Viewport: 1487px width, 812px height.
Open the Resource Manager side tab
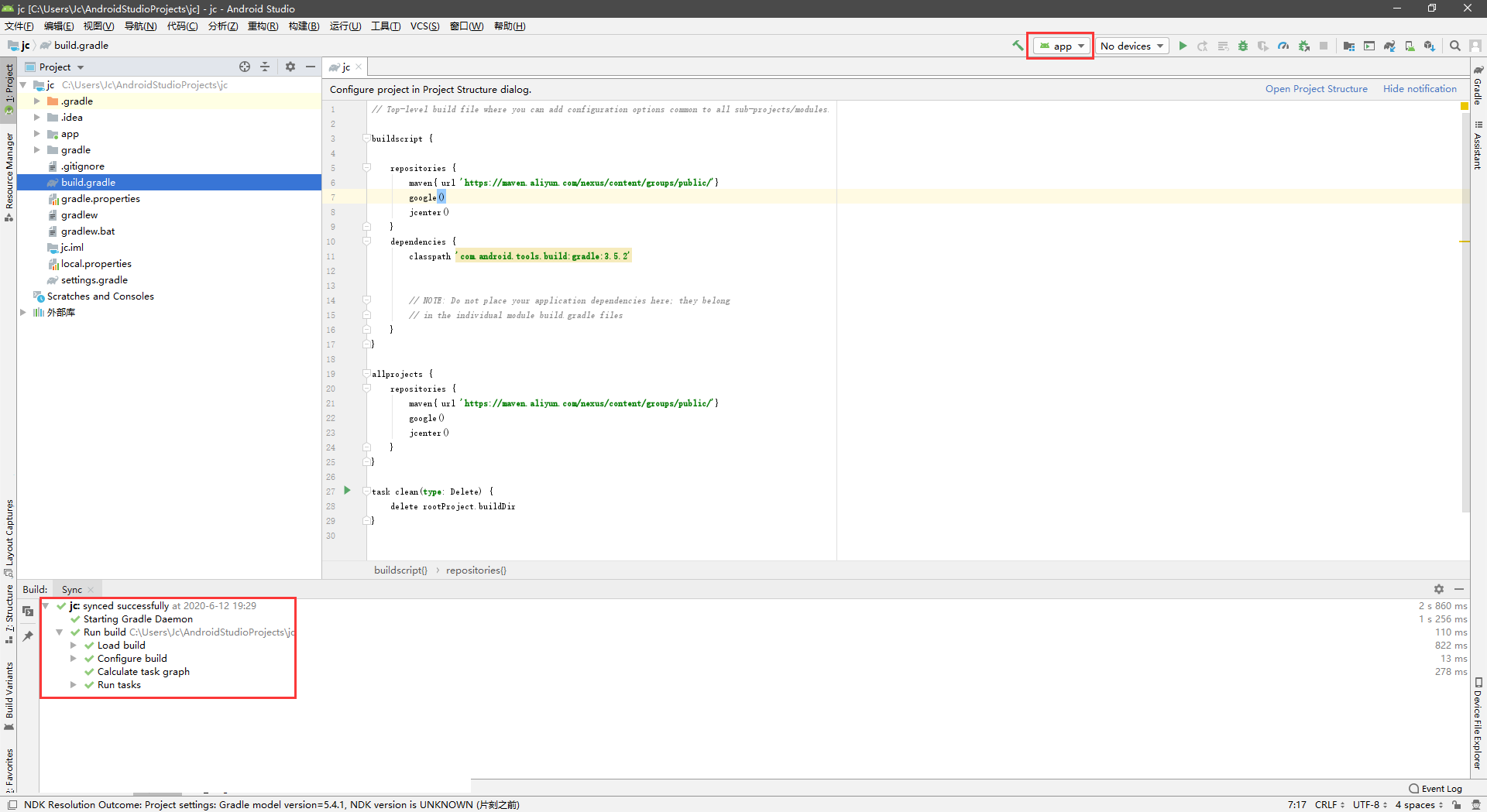(x=9, y=176)
